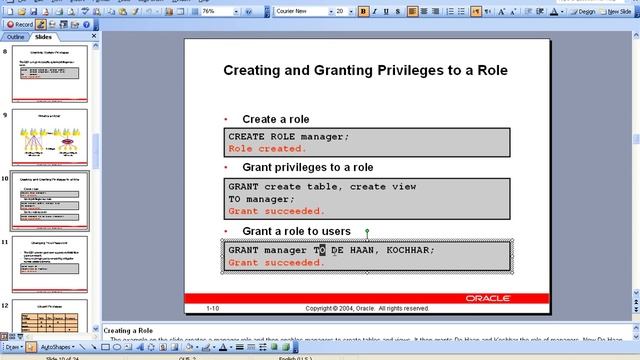Select the Arrow drawing tool
Image resolution: width=640 pixels, height=360 pixels.
click(94, 347)
